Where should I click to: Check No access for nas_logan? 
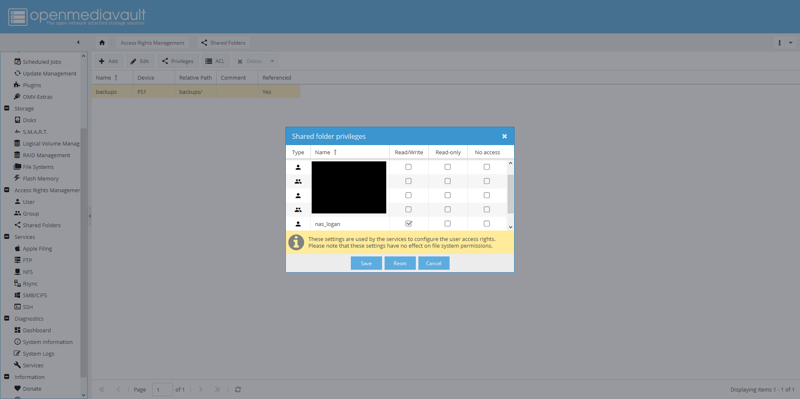click(487, 223)
